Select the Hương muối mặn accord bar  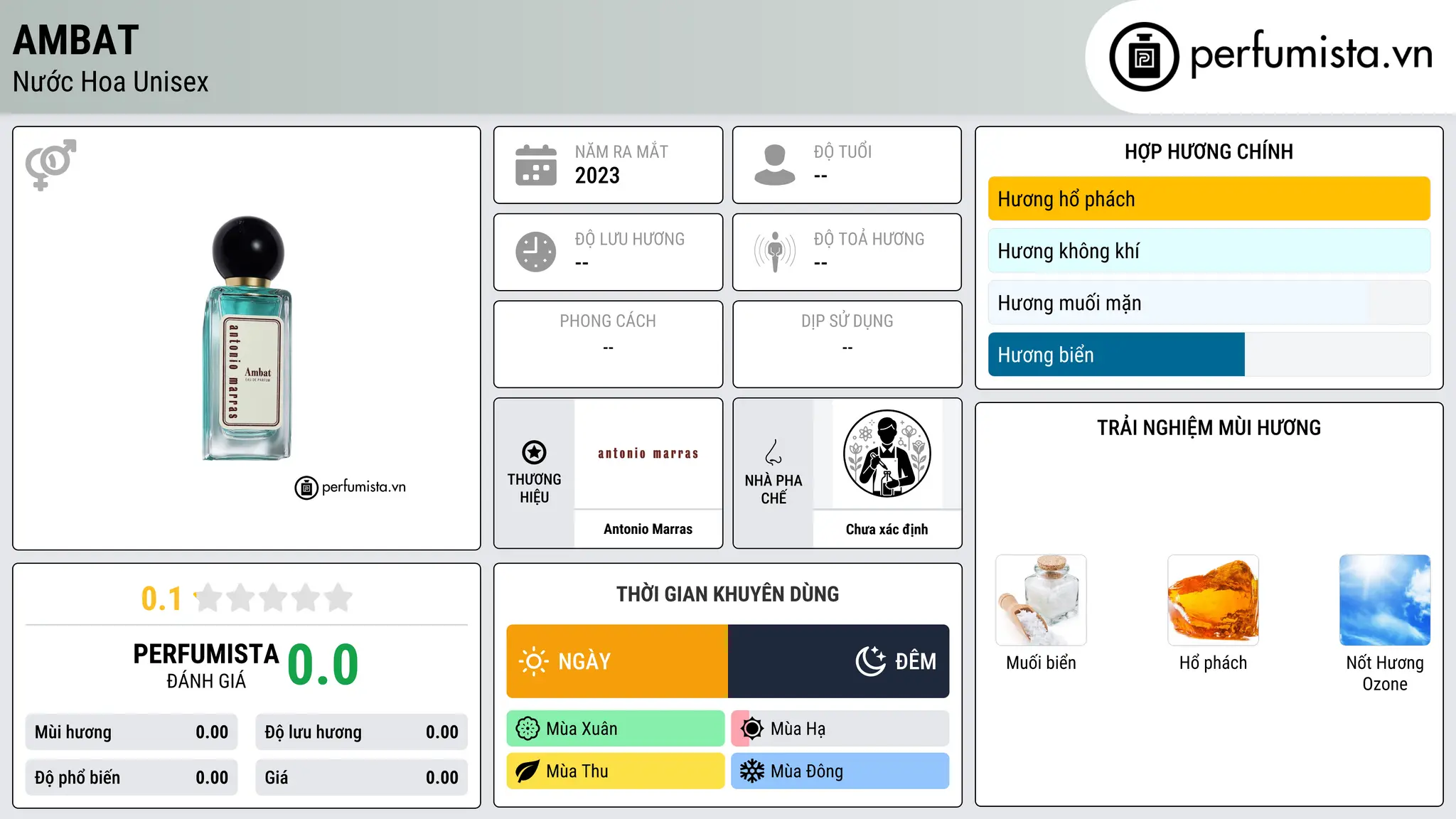pos(1209,303)
